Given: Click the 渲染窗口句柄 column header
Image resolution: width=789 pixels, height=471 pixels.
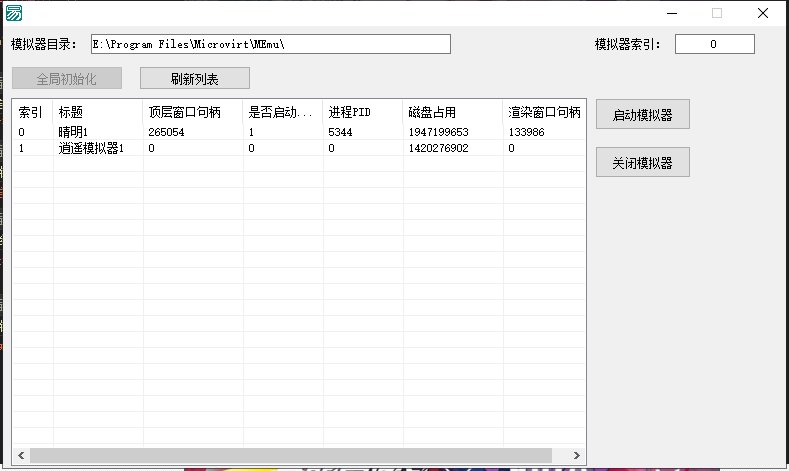Looking at the screenshot, I should tap(543, 112).
